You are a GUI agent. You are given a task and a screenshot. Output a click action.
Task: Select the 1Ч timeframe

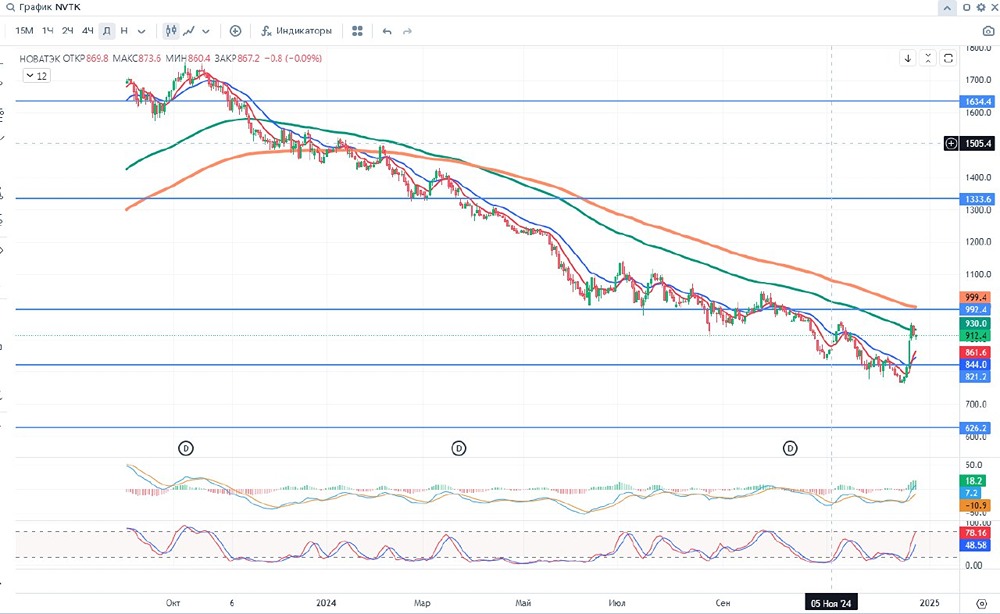(x=48, y=31)
